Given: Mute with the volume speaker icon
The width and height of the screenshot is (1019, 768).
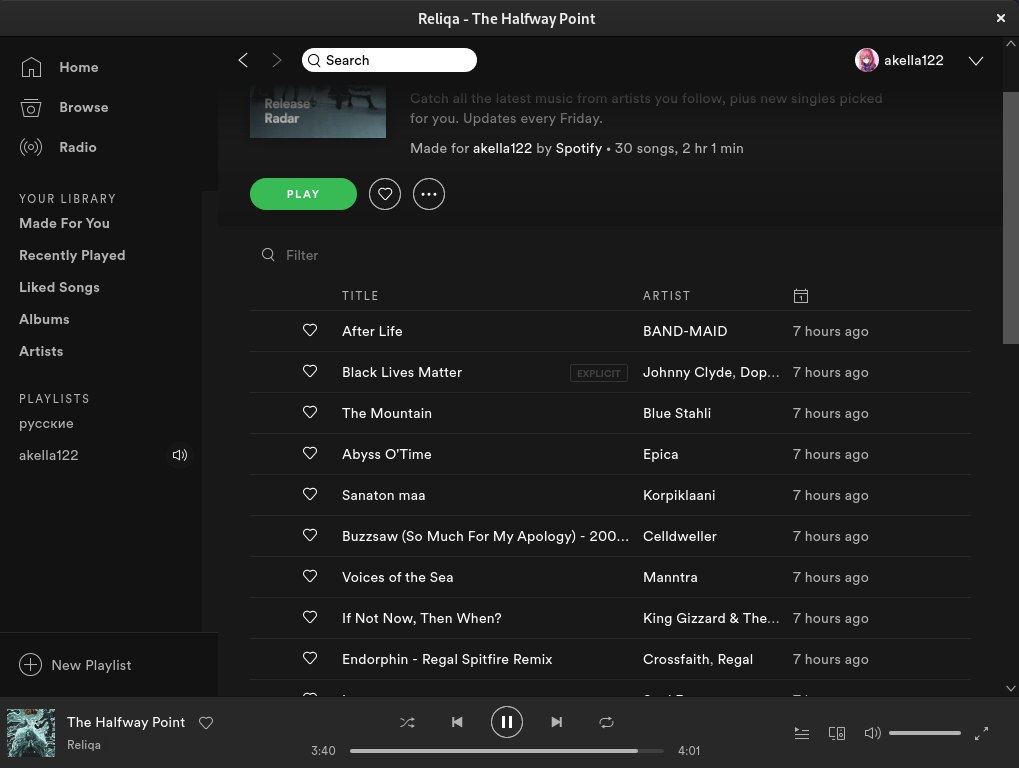Looking at the screenshot, I should click(872, 734).
